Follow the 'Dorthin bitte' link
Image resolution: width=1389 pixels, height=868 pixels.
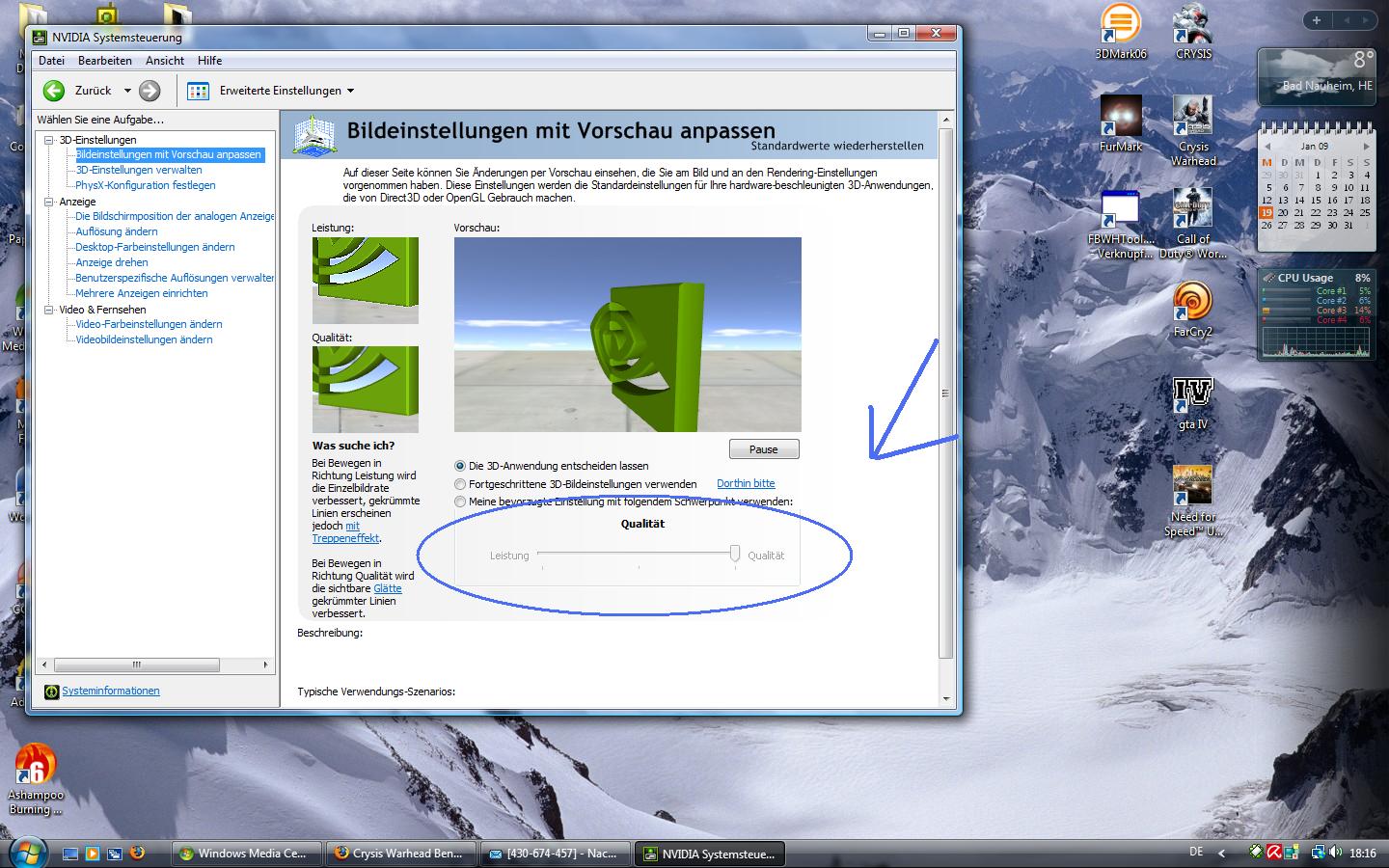[746, 483]
